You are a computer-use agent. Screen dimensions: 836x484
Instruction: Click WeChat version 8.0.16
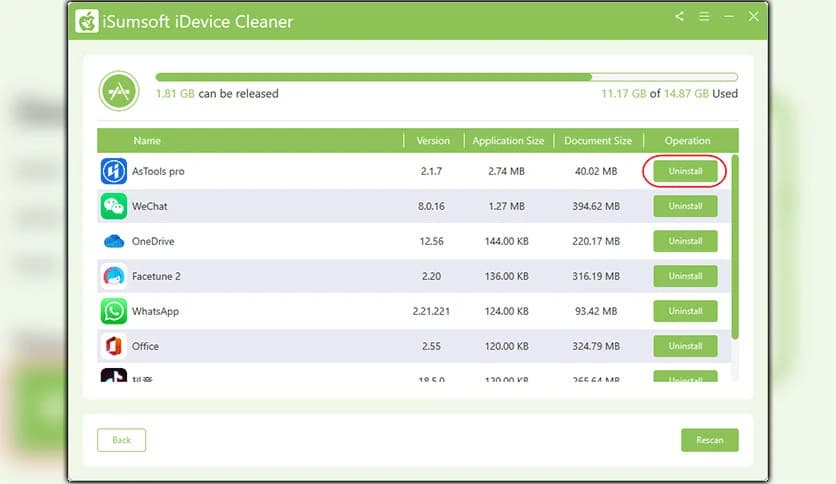[431, 206]
